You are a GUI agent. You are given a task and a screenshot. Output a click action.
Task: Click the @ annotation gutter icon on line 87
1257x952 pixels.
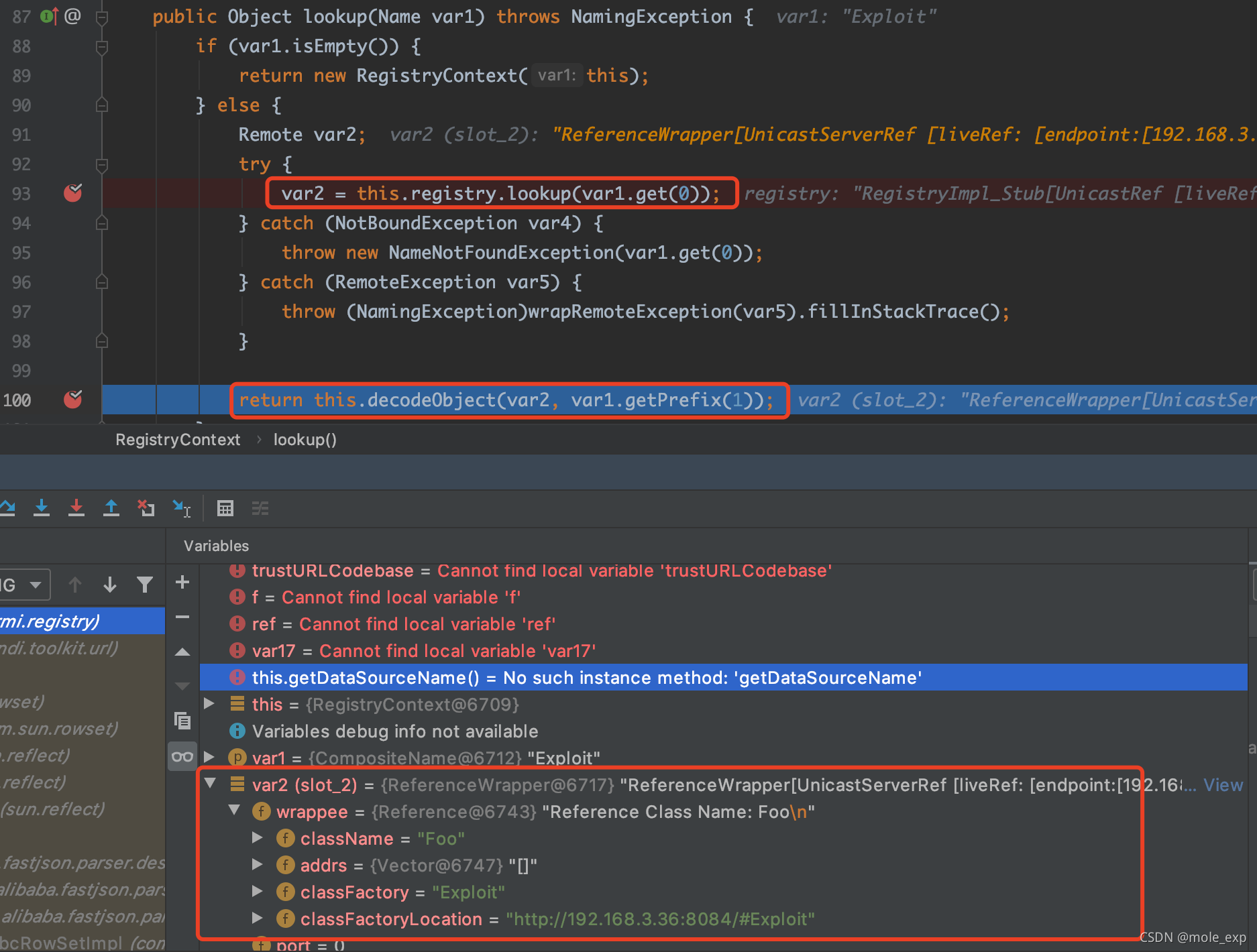point(72,16)
